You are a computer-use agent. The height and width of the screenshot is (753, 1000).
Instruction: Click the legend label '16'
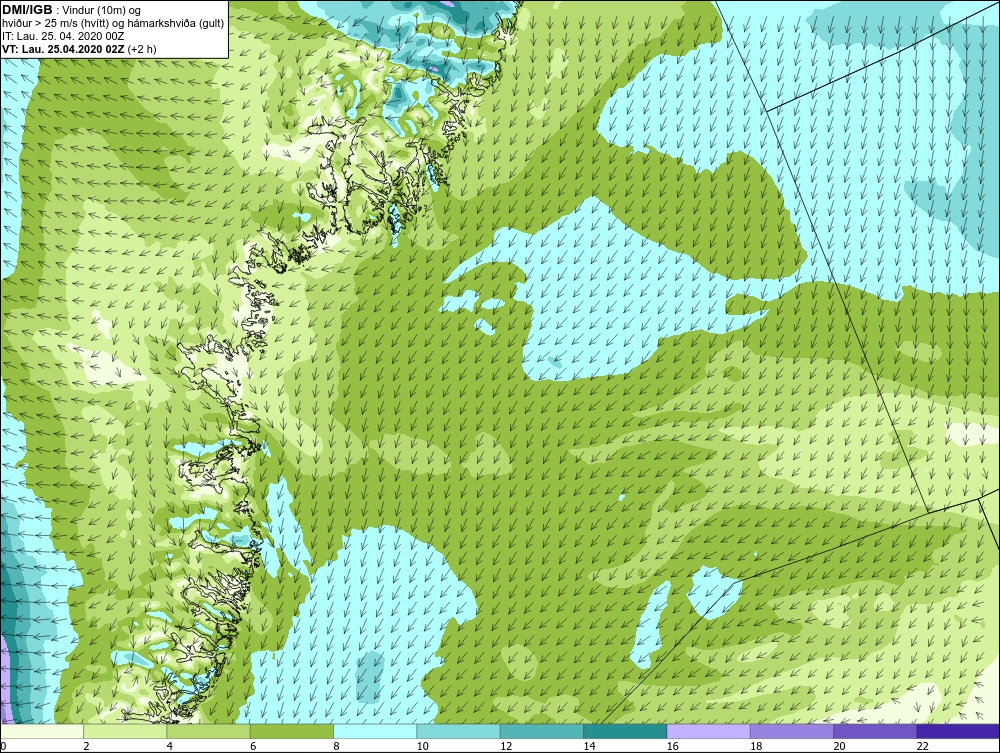click(x=672, y=746)
